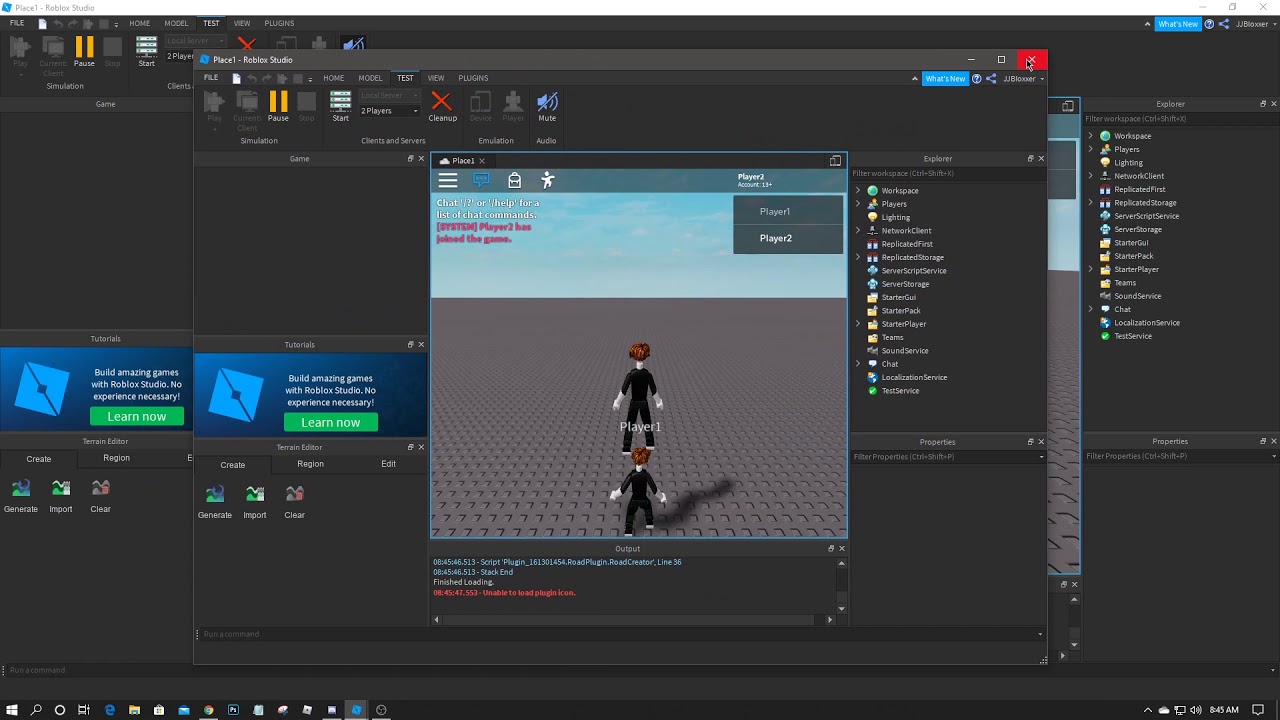Select Player1 in the player list
The height and width of the screenshot is (720, 1280).
pyautogui.click(x=788, y=211)
